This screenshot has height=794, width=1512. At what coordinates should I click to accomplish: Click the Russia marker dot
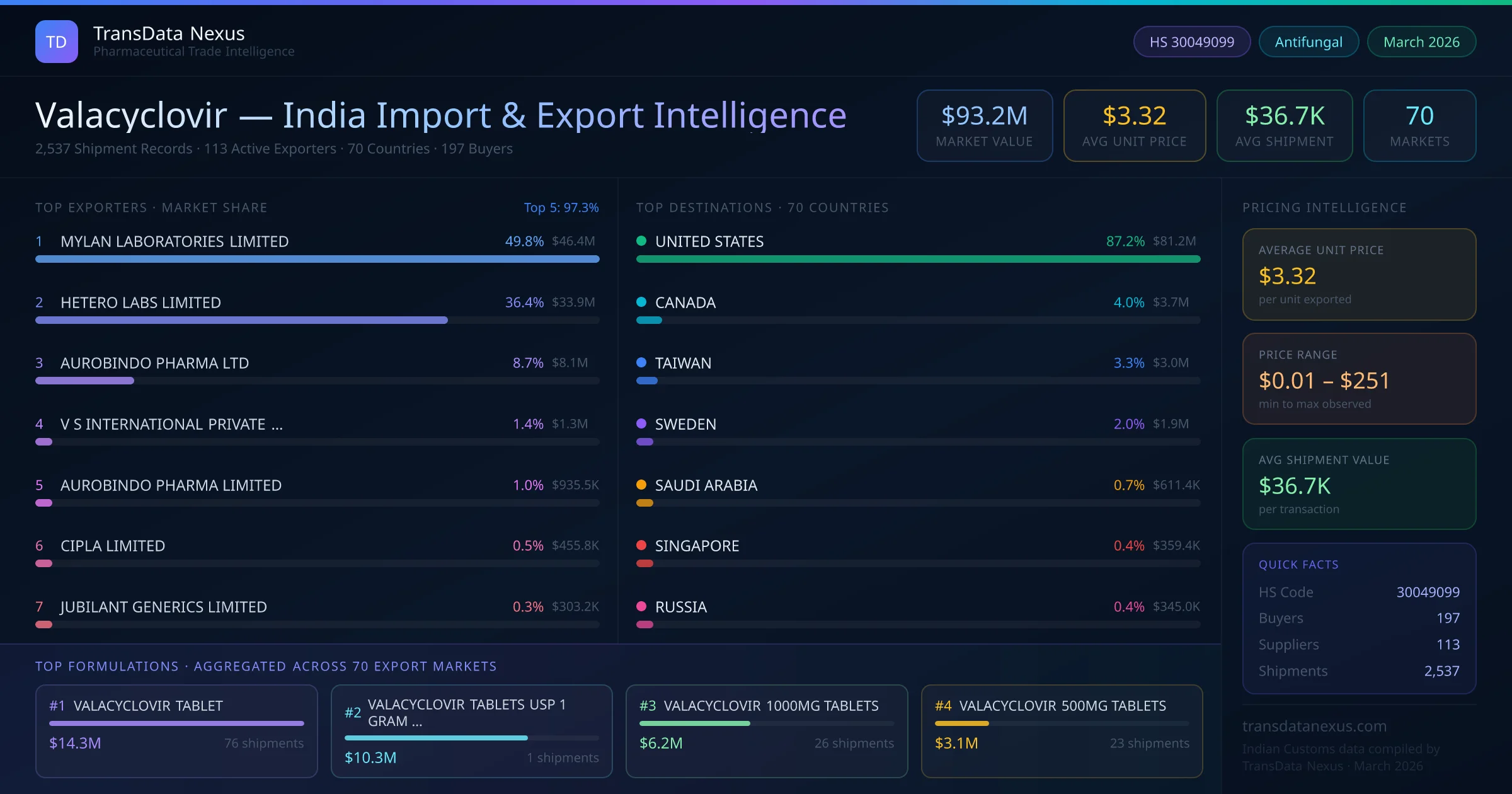(641, 607)
